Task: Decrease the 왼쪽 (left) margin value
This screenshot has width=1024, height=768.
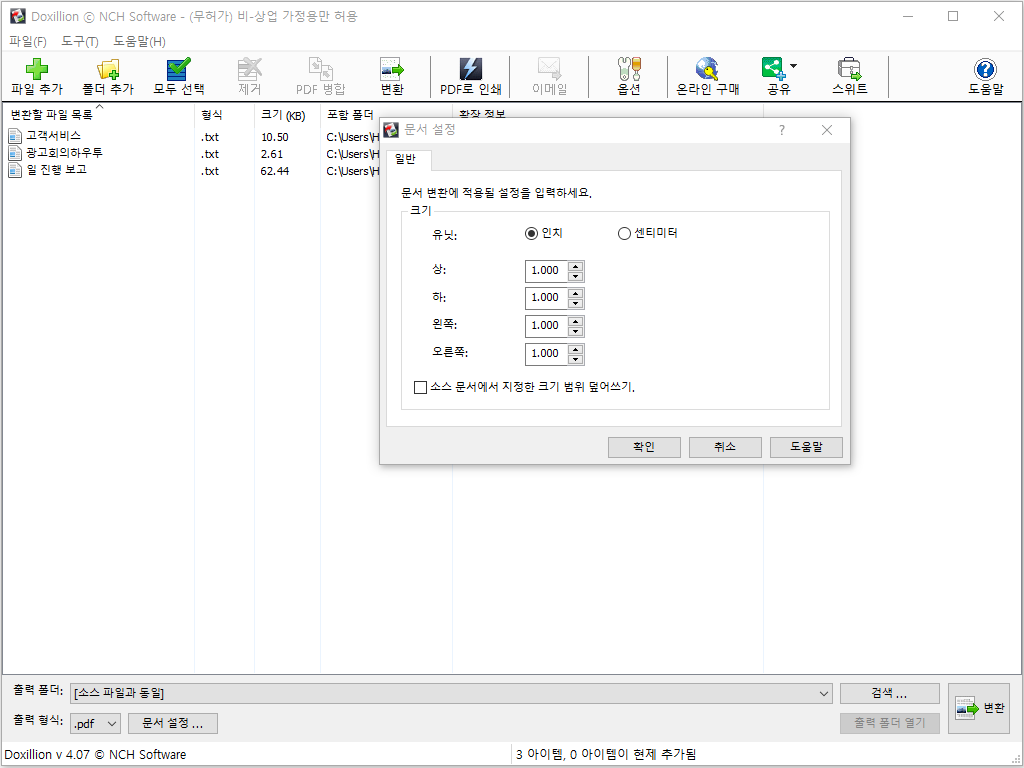Action: pos(575,332)
